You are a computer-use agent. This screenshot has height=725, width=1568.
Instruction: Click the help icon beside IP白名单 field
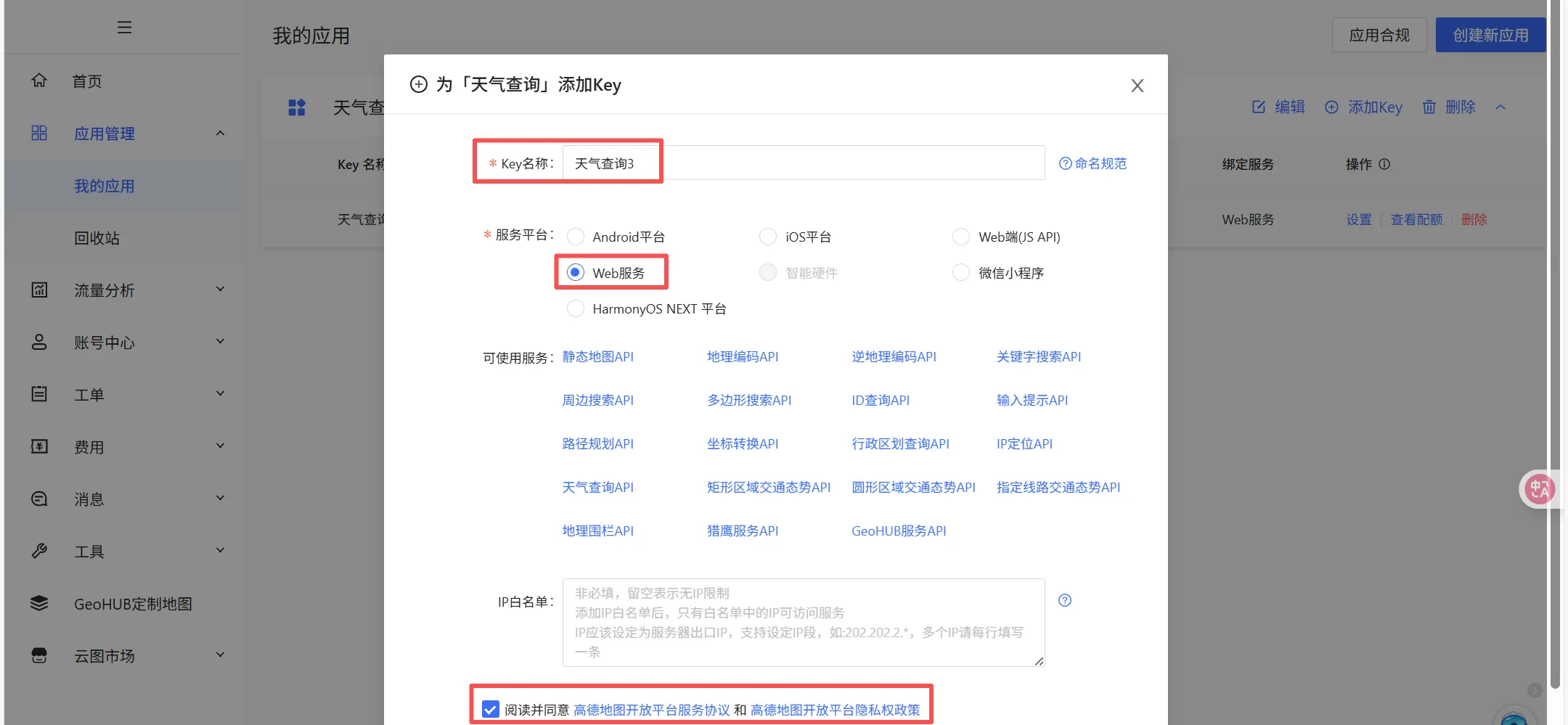[1065, 600]
